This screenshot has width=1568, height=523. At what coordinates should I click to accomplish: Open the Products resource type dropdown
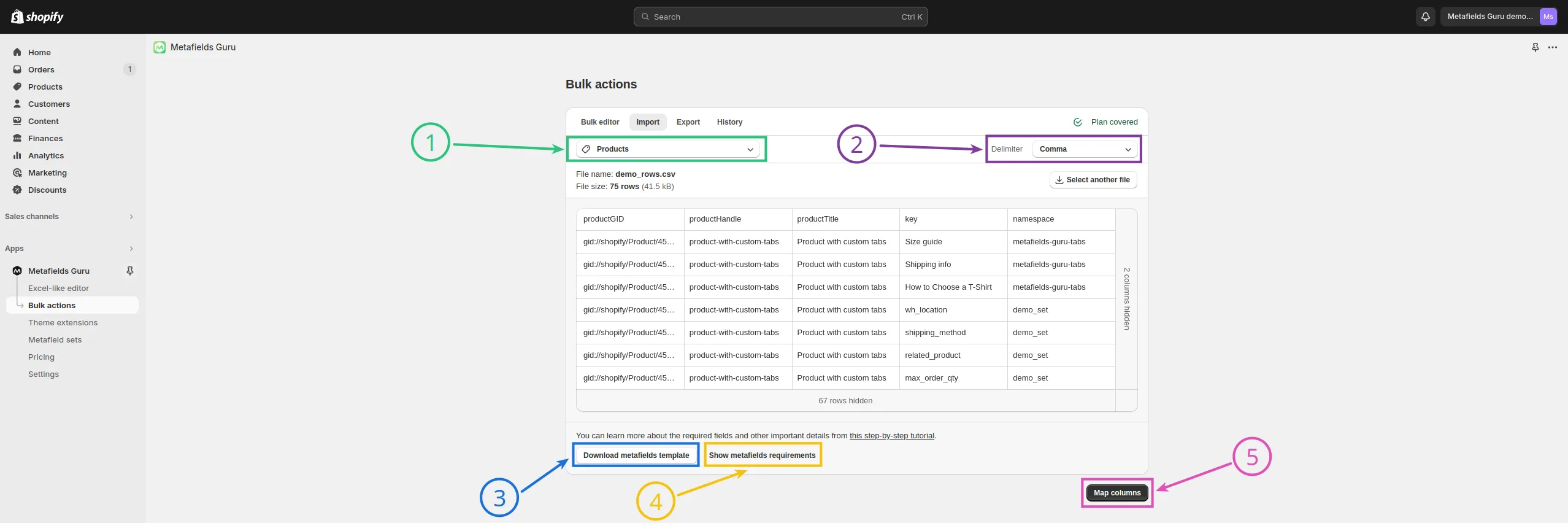click(667, 149)
